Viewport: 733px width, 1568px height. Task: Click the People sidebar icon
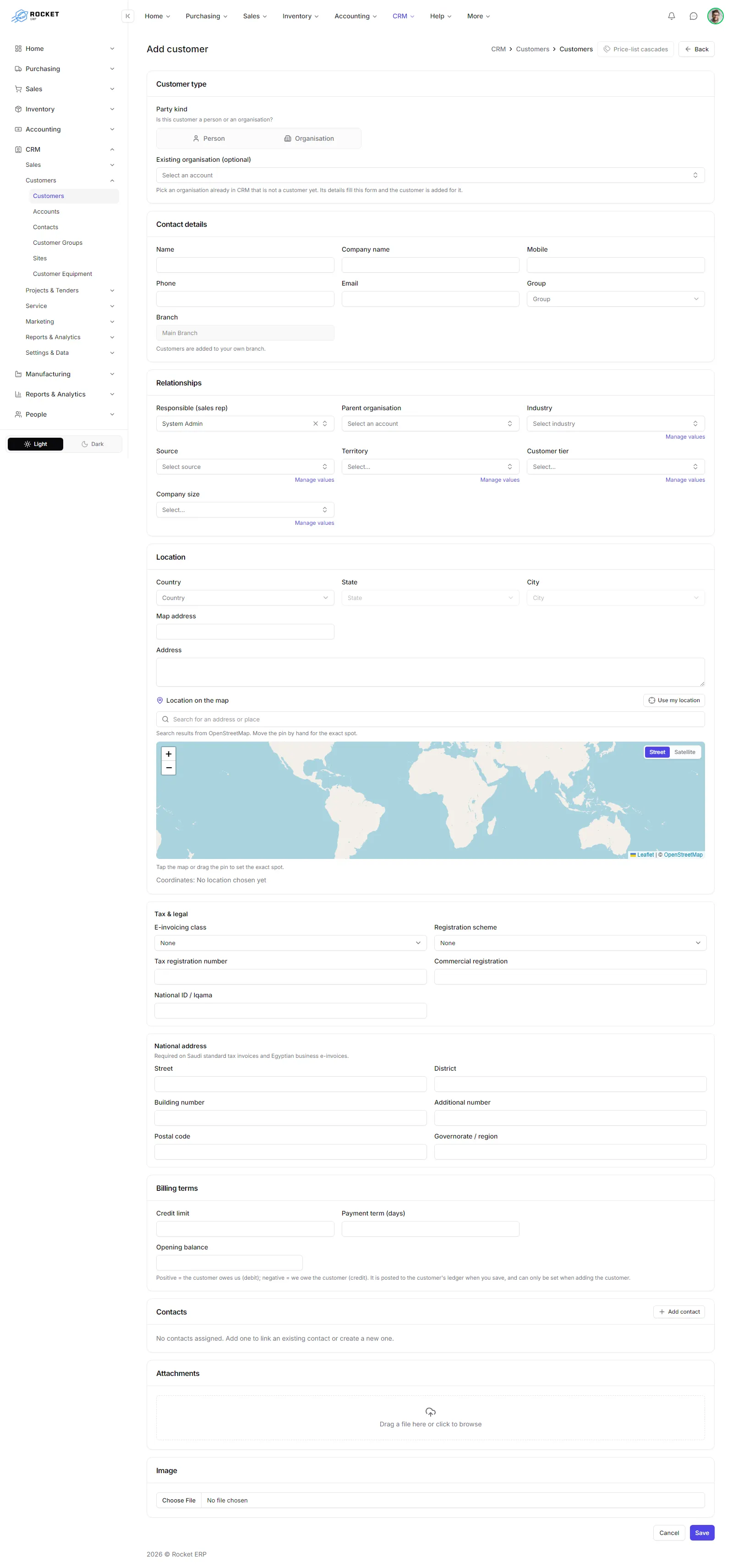pos(18,414)
